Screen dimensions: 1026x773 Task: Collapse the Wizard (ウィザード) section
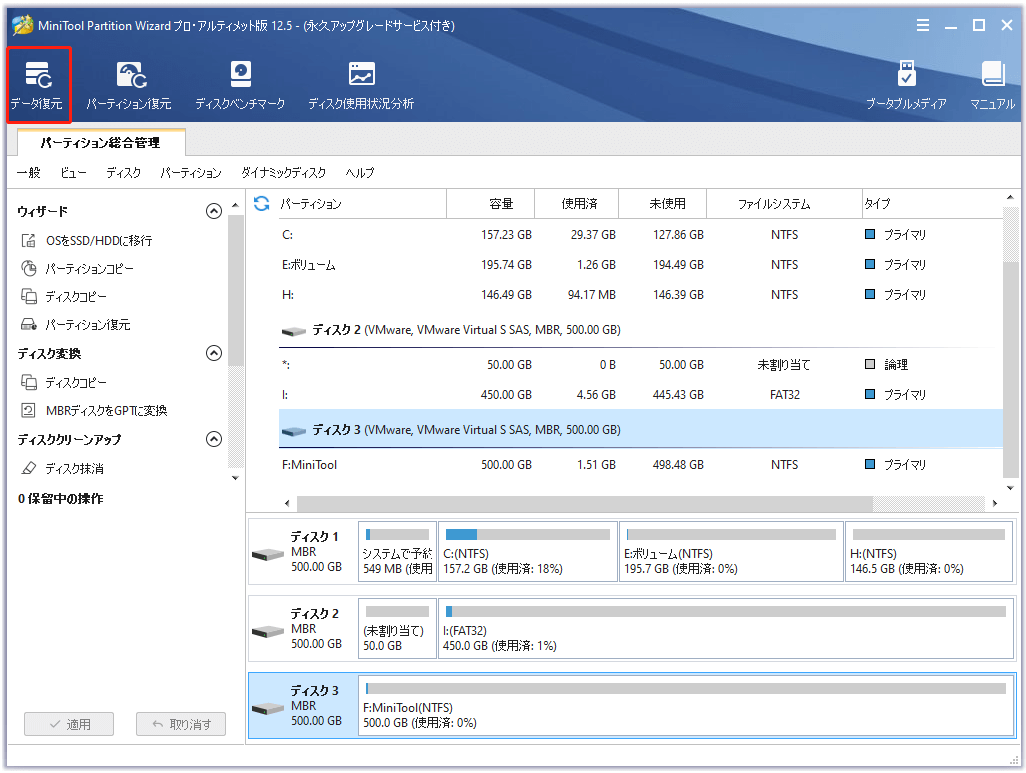pos(213,210)
